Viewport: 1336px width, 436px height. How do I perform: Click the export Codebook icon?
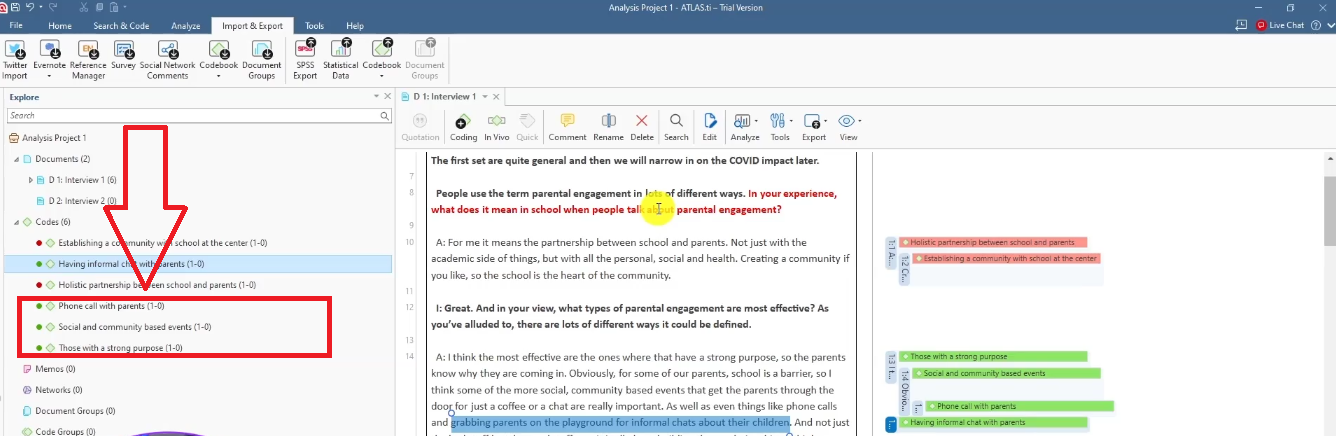click(382, 47)
